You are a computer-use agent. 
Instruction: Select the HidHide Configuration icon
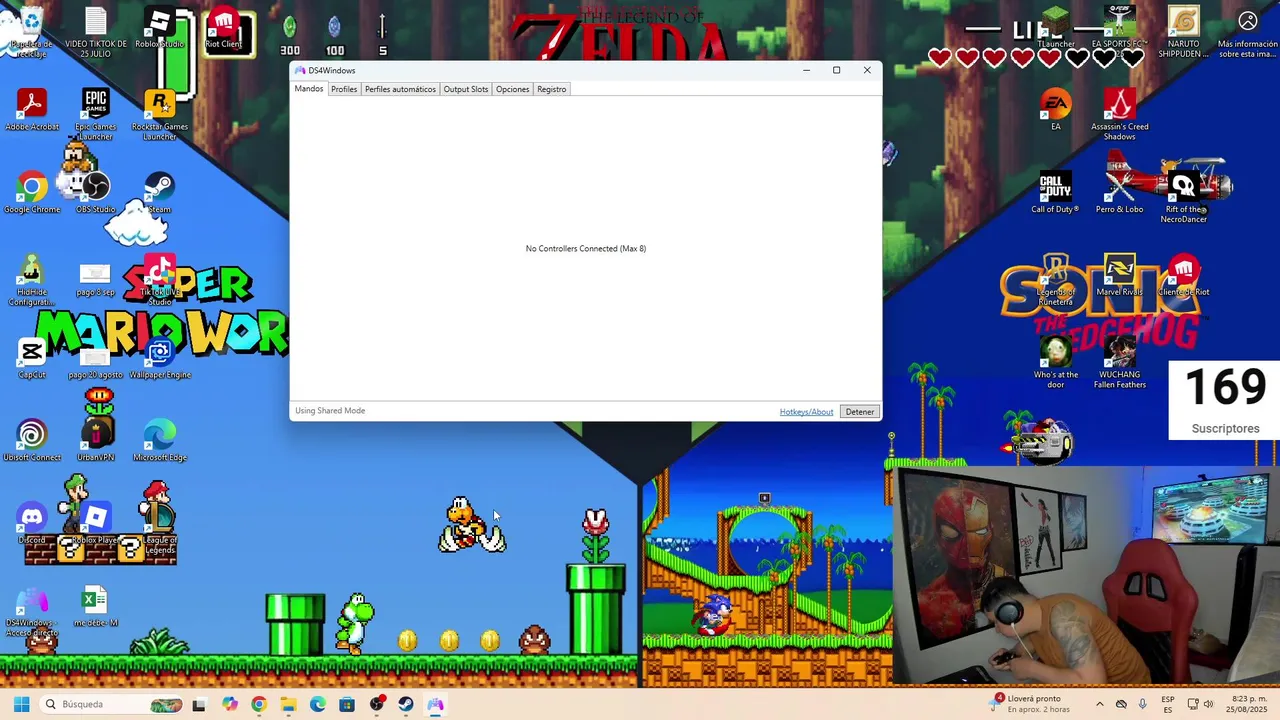(32, 279)
